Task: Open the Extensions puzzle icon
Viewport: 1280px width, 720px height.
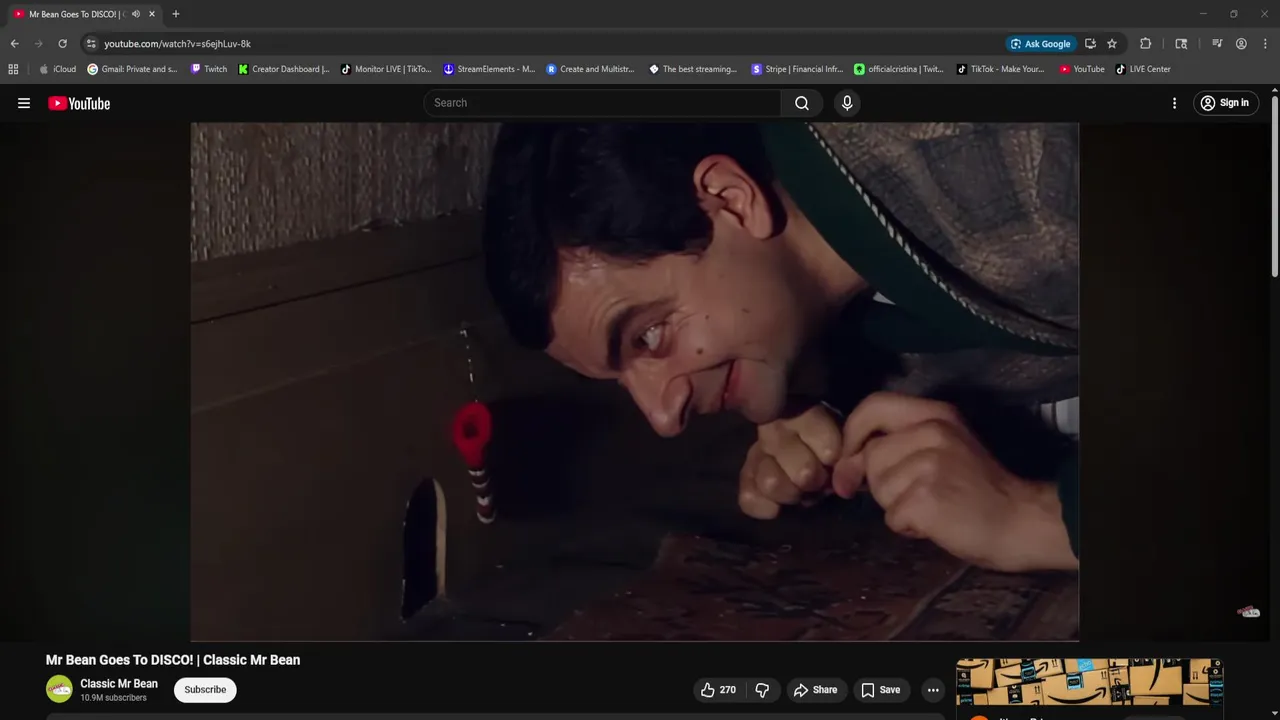Action: 1146,44
